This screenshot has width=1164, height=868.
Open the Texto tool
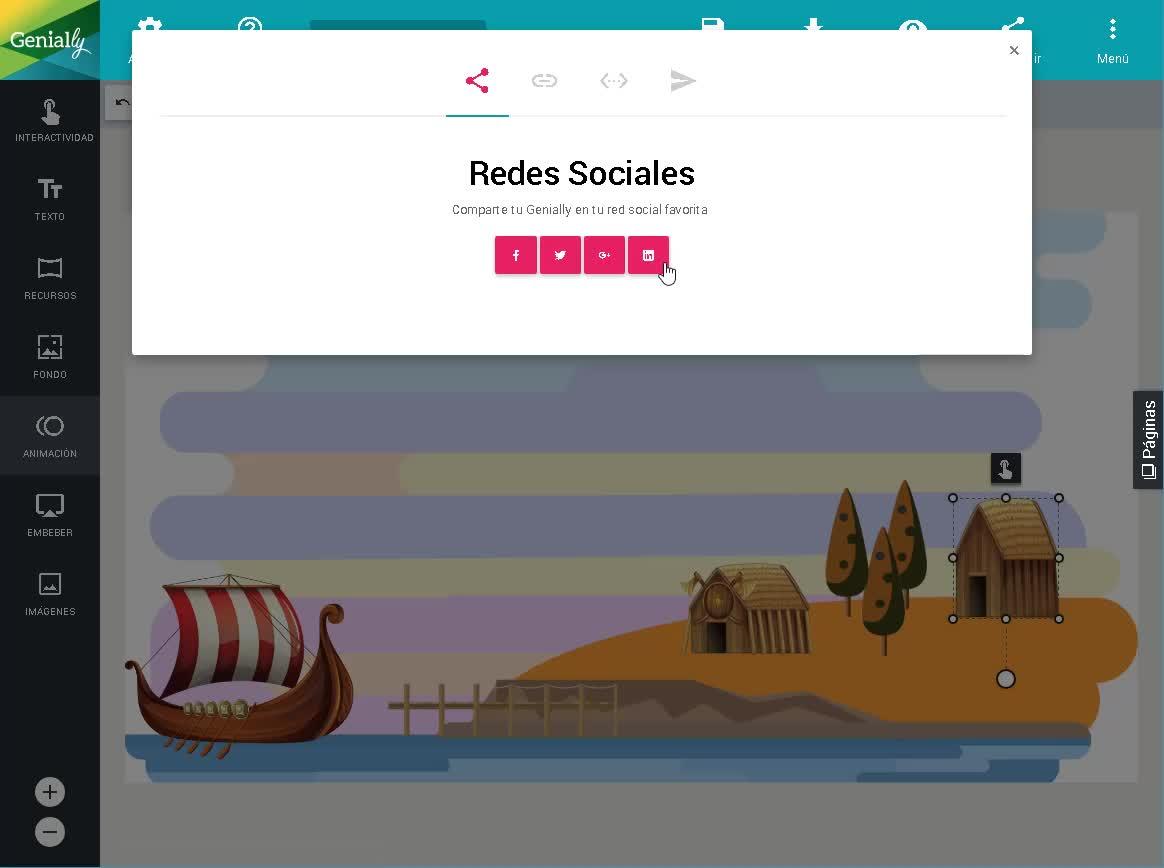[50, 199]
